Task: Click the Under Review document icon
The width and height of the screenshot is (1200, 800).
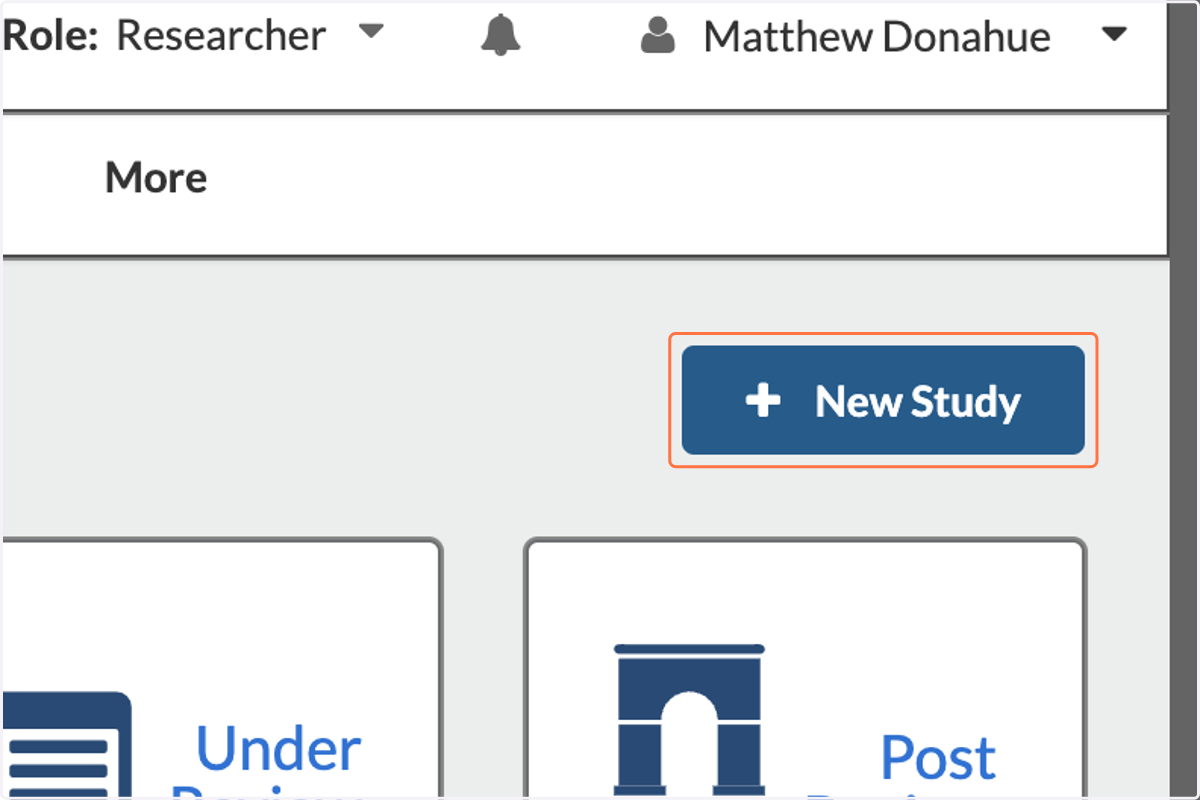Action: pos(67,745)
